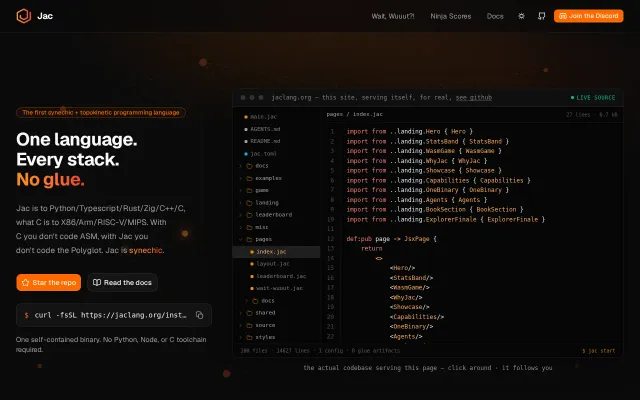The height and width of the screenshot is (400, 640).
Task: Expand the styles folder chevron
Action: pyautogui.click(x=240, y=337)
